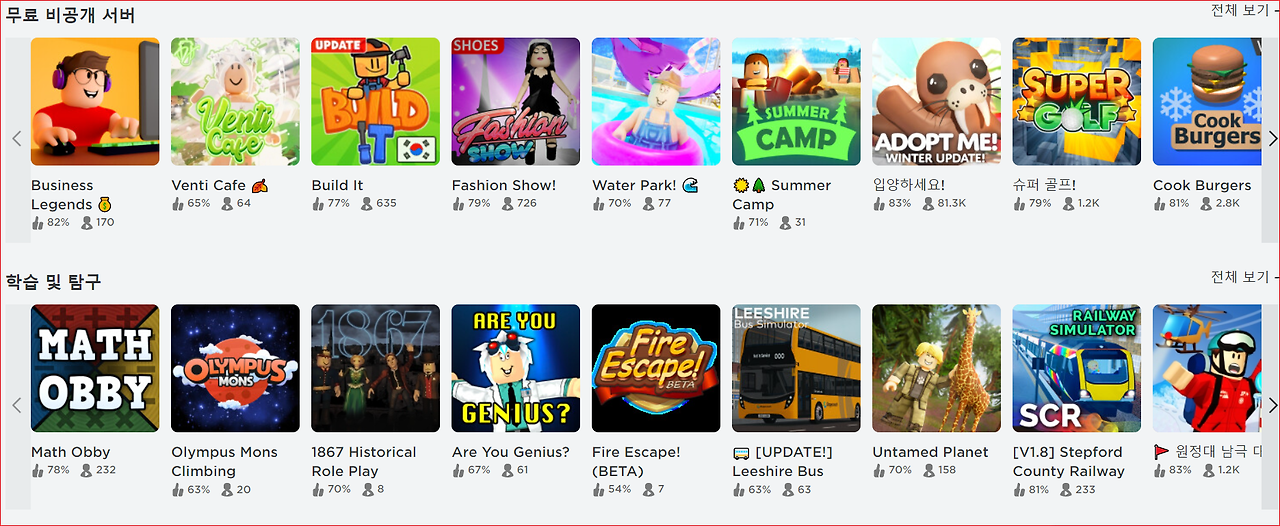Show previous games in free private servers row
This screenshot has height=526, width=1280.
[16, 139]
